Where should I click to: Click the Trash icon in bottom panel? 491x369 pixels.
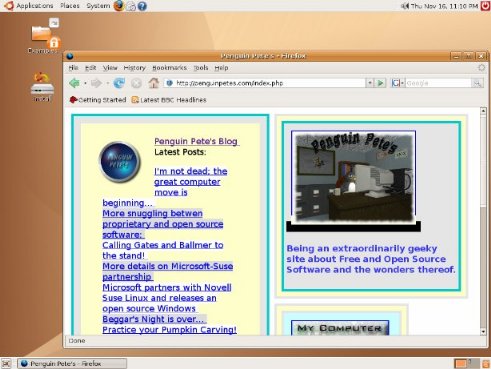pyautogui.click(x=486, y=363)
